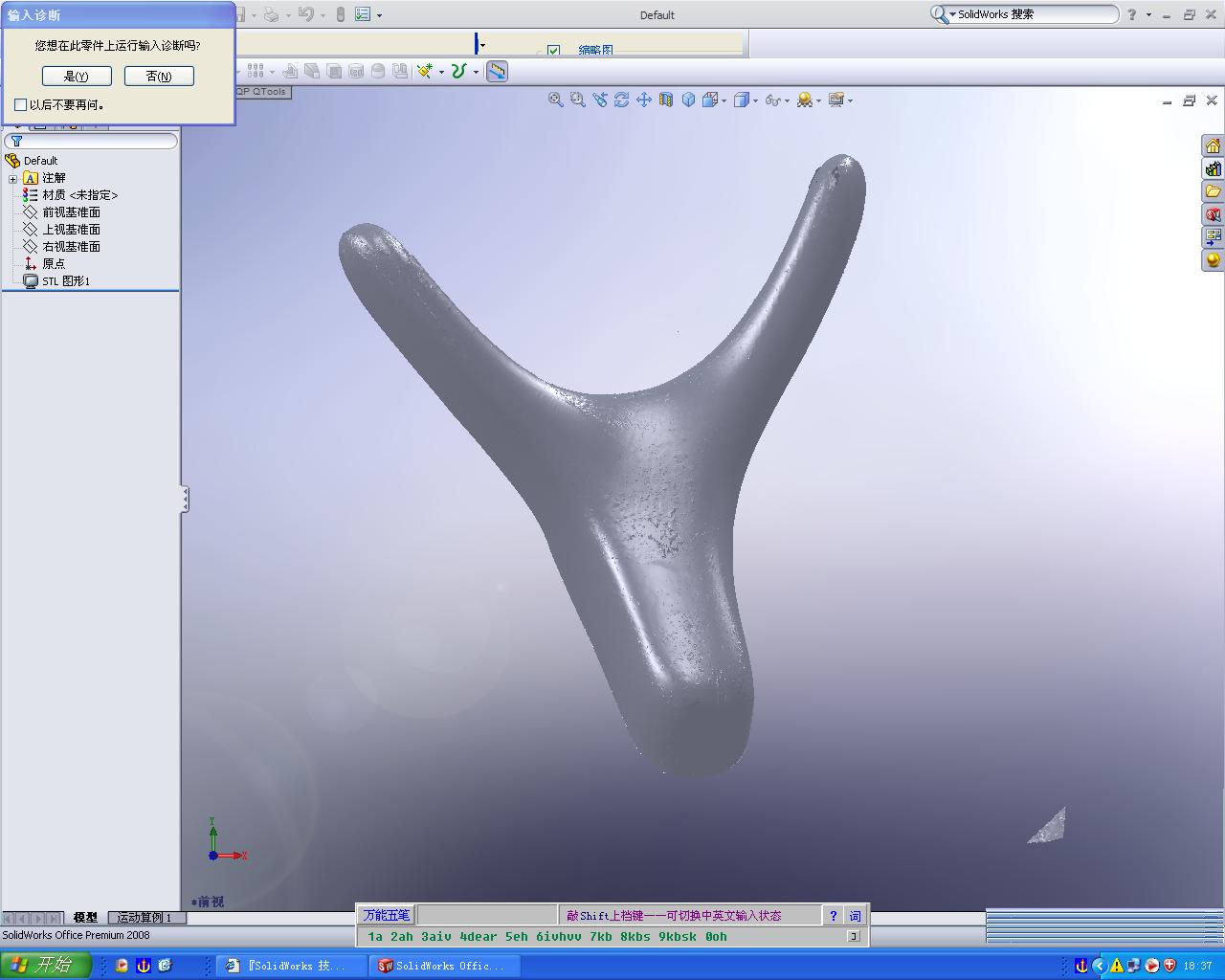Click the Options icon in the top toolbar
Screen dimensions: 1225x980
pyautogui.click(x=363, y=14)
